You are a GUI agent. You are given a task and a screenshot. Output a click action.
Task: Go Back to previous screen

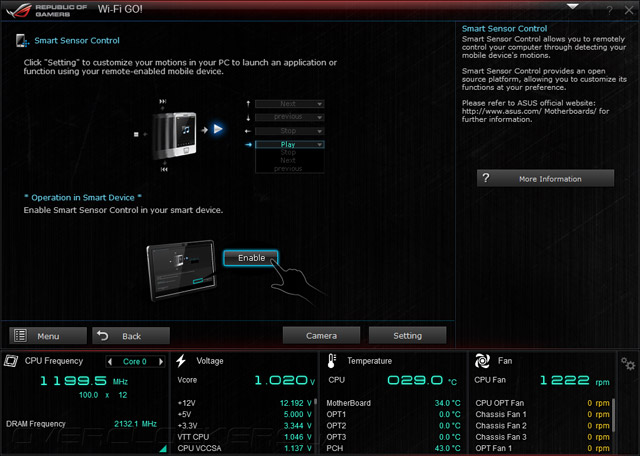(x=131, y=336)
